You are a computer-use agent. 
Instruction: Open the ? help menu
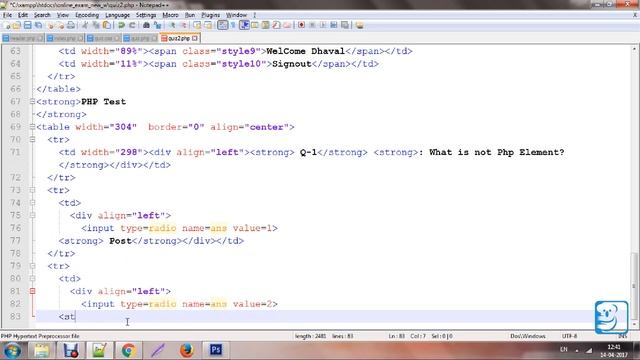pos(255,15)
